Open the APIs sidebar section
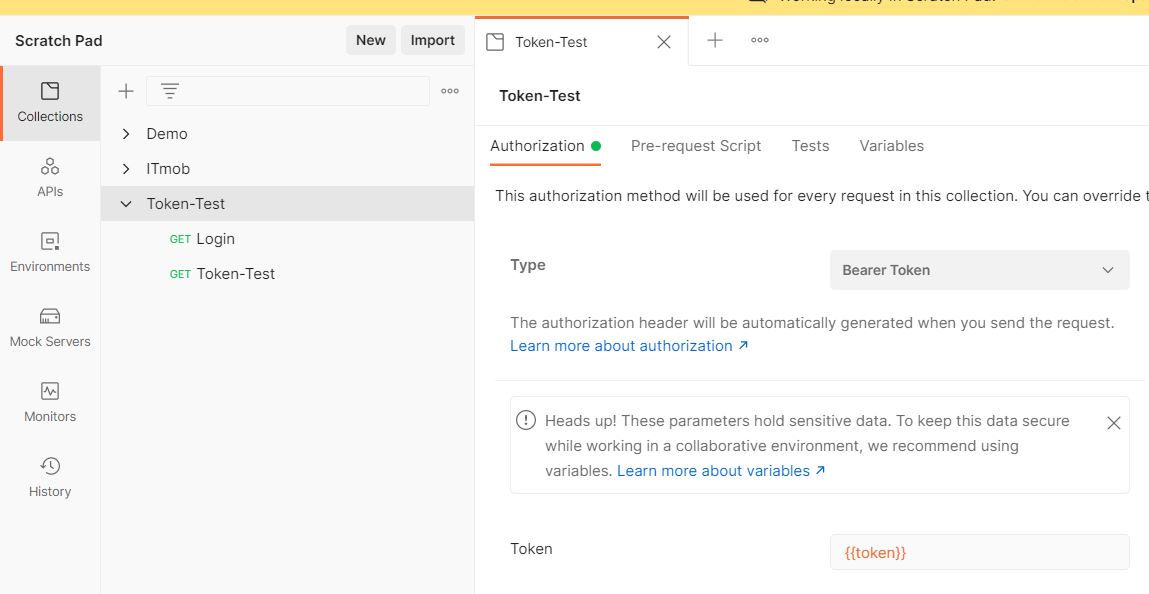The height and width of the screenshot is (594, 1149). [50, 177]
